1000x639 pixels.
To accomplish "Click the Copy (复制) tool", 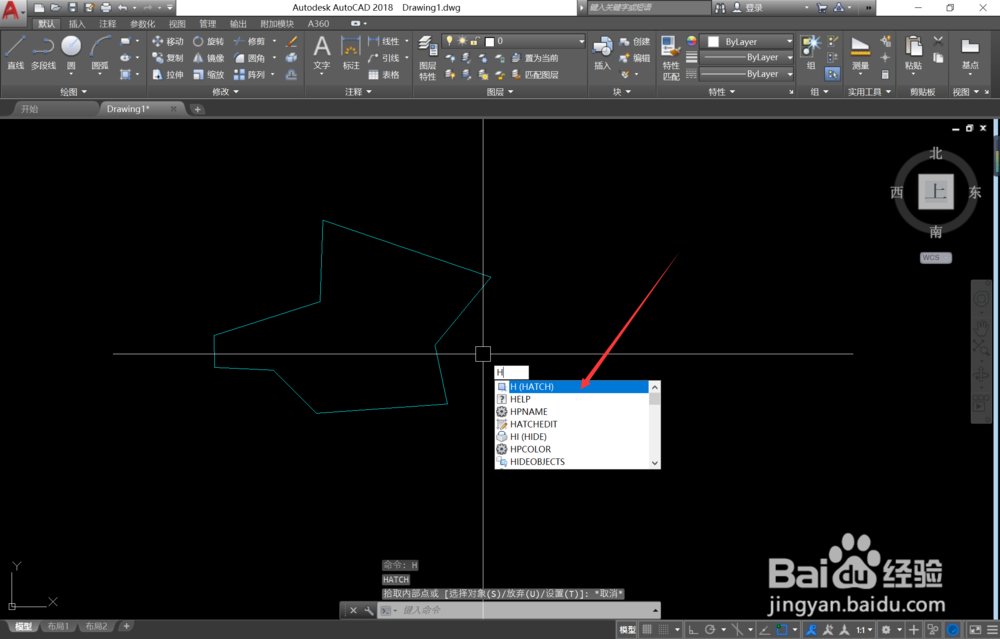I will [x=168, y=58].
